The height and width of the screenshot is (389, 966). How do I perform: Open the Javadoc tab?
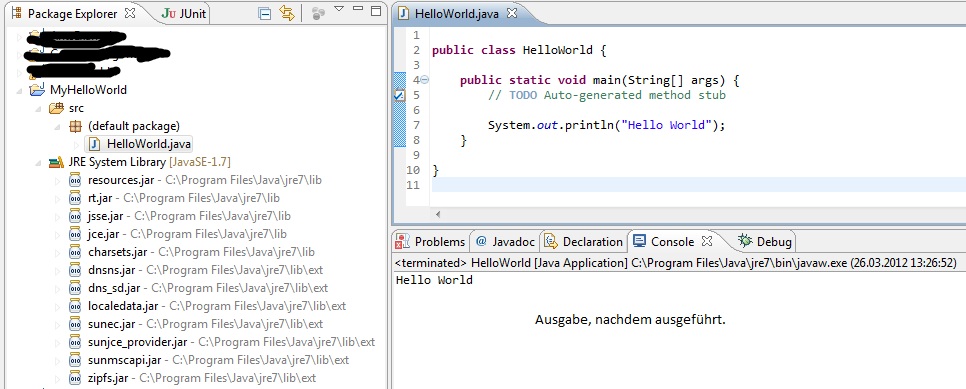click(506, 241)
